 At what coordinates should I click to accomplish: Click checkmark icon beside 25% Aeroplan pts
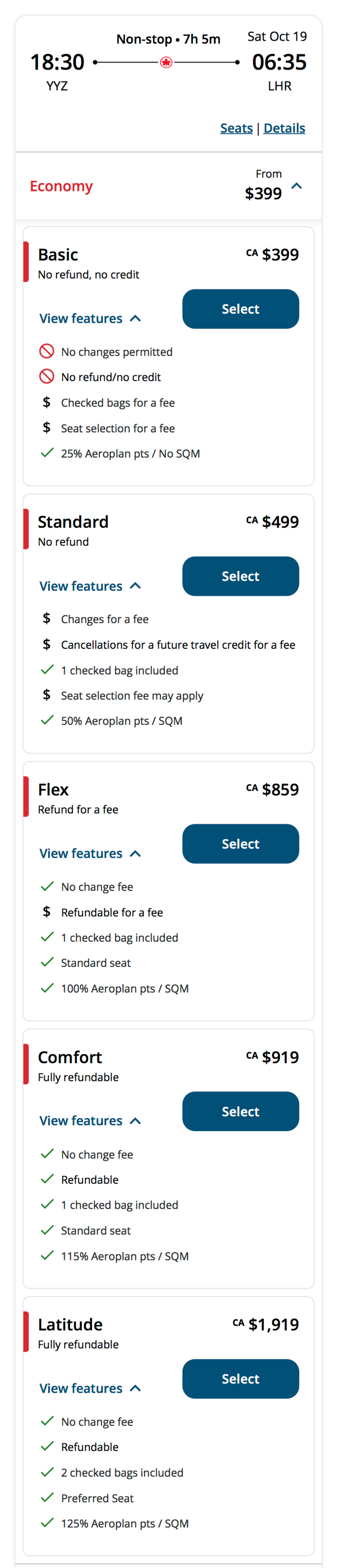pos(47,453)
